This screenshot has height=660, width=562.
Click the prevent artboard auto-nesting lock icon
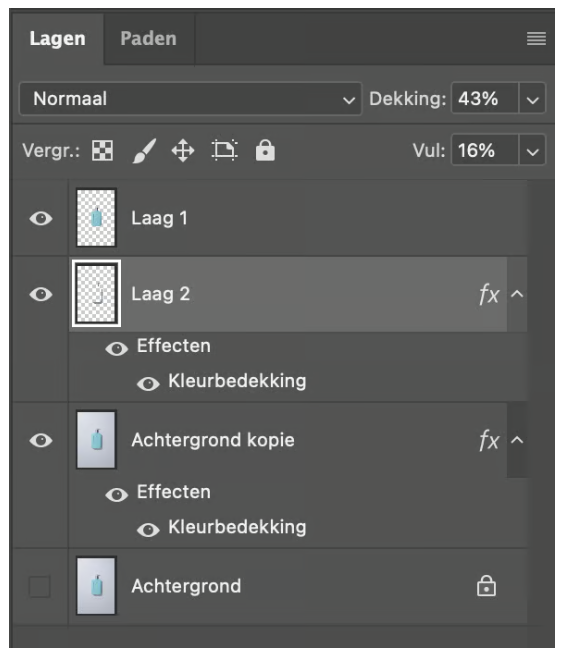[x=224, y=150]
